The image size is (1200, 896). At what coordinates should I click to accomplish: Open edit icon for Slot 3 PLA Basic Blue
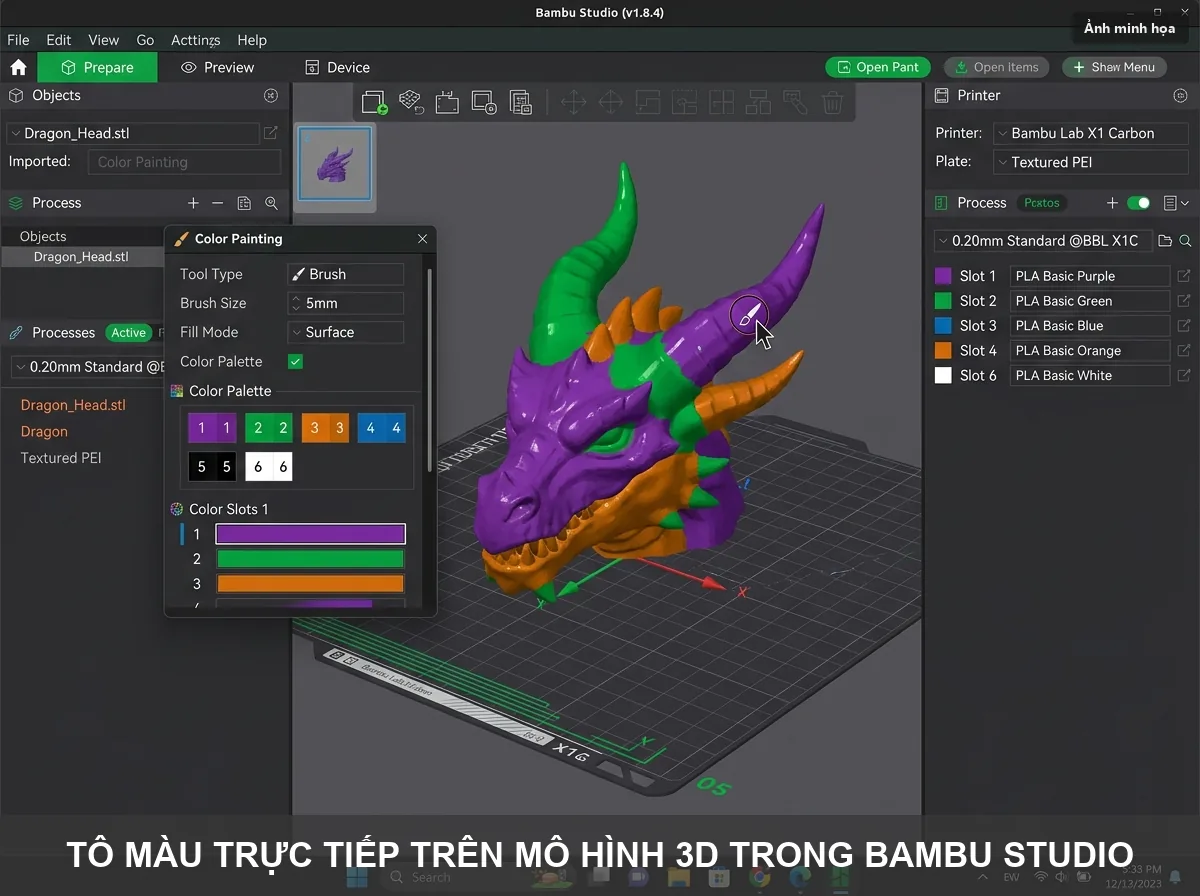click(1184, 326)
